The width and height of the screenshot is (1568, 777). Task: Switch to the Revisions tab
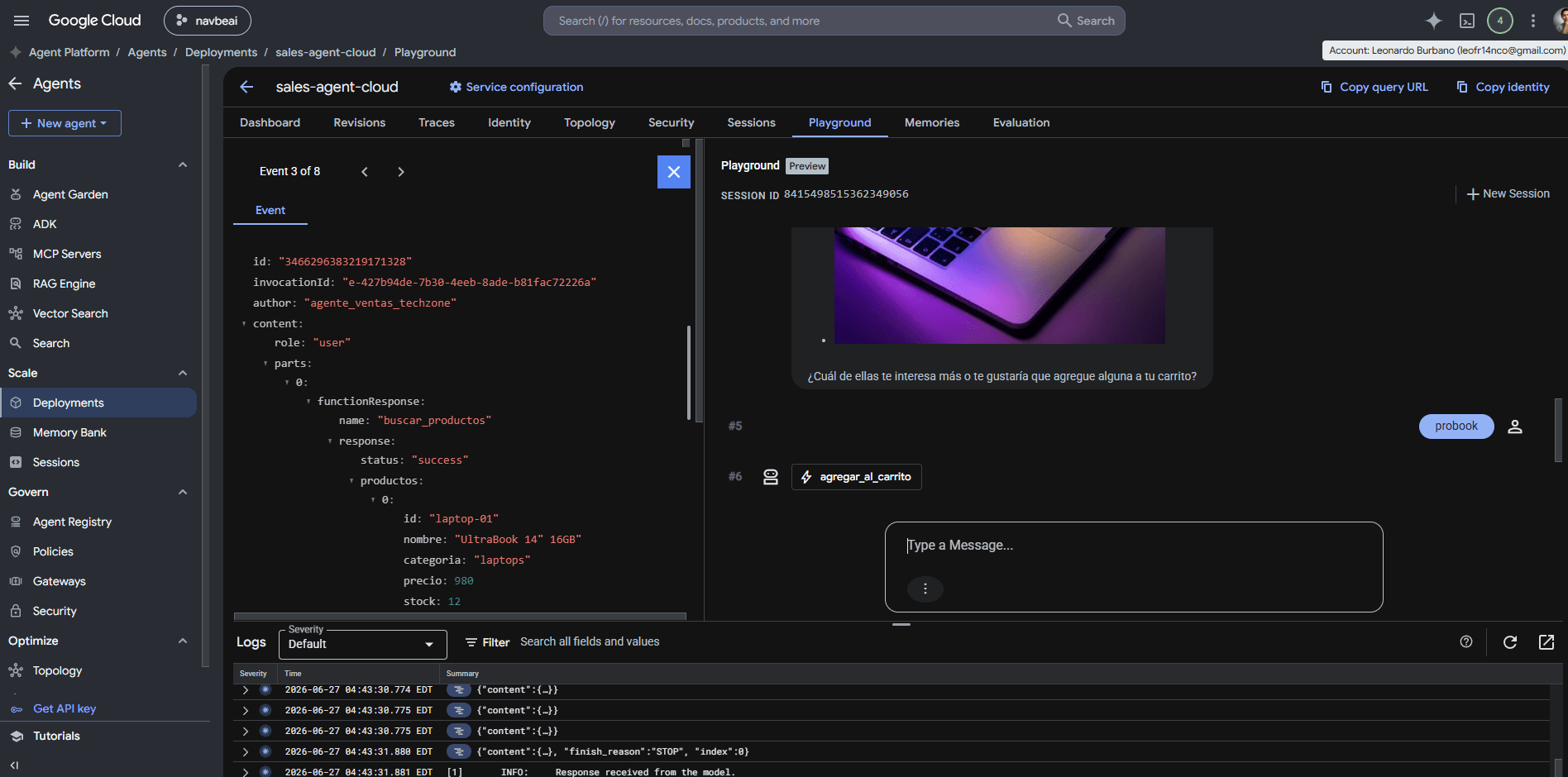(x=360, y=122)
